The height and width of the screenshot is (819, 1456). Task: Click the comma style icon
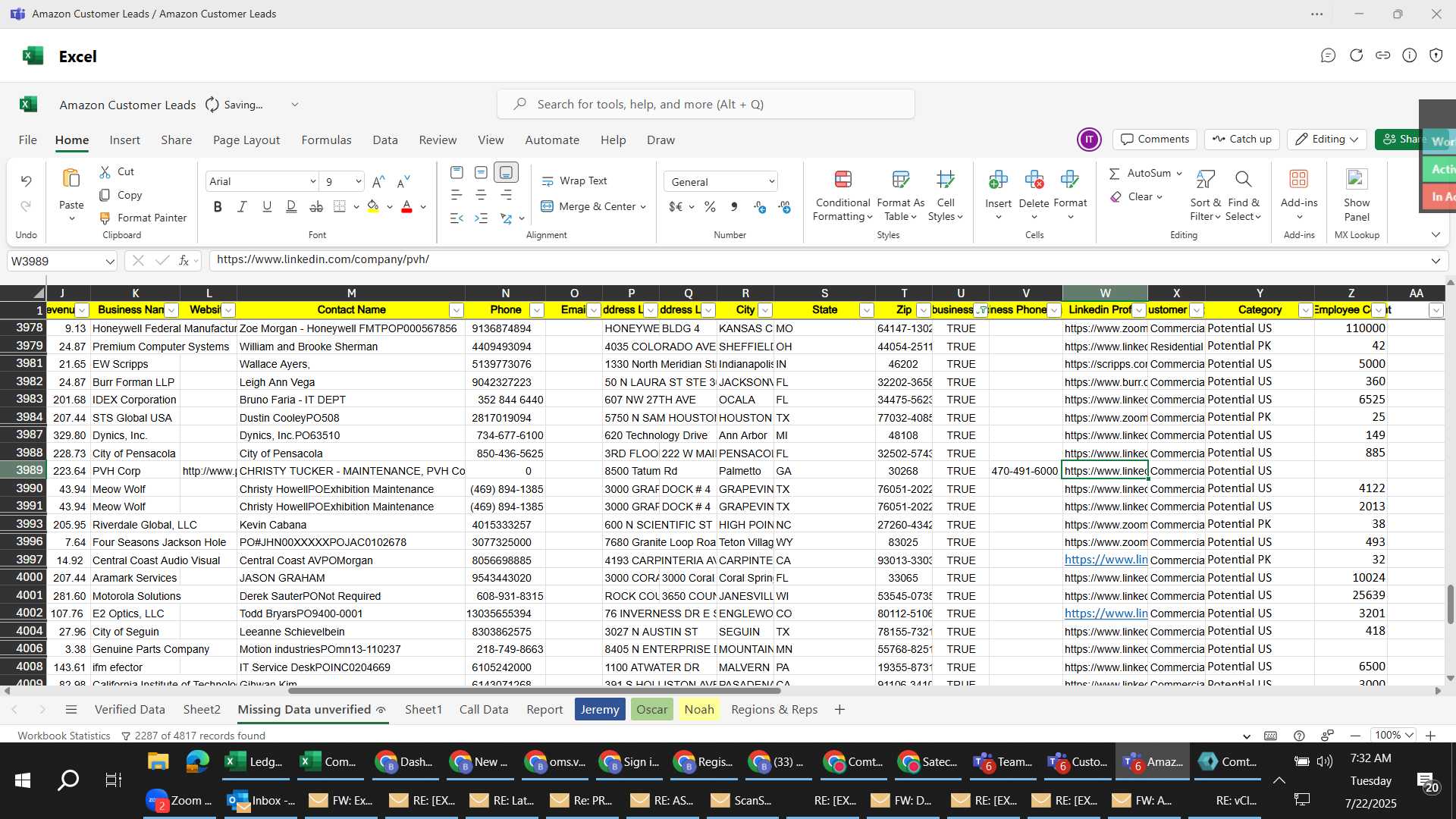pyautogui.click(x=733, y=207)
